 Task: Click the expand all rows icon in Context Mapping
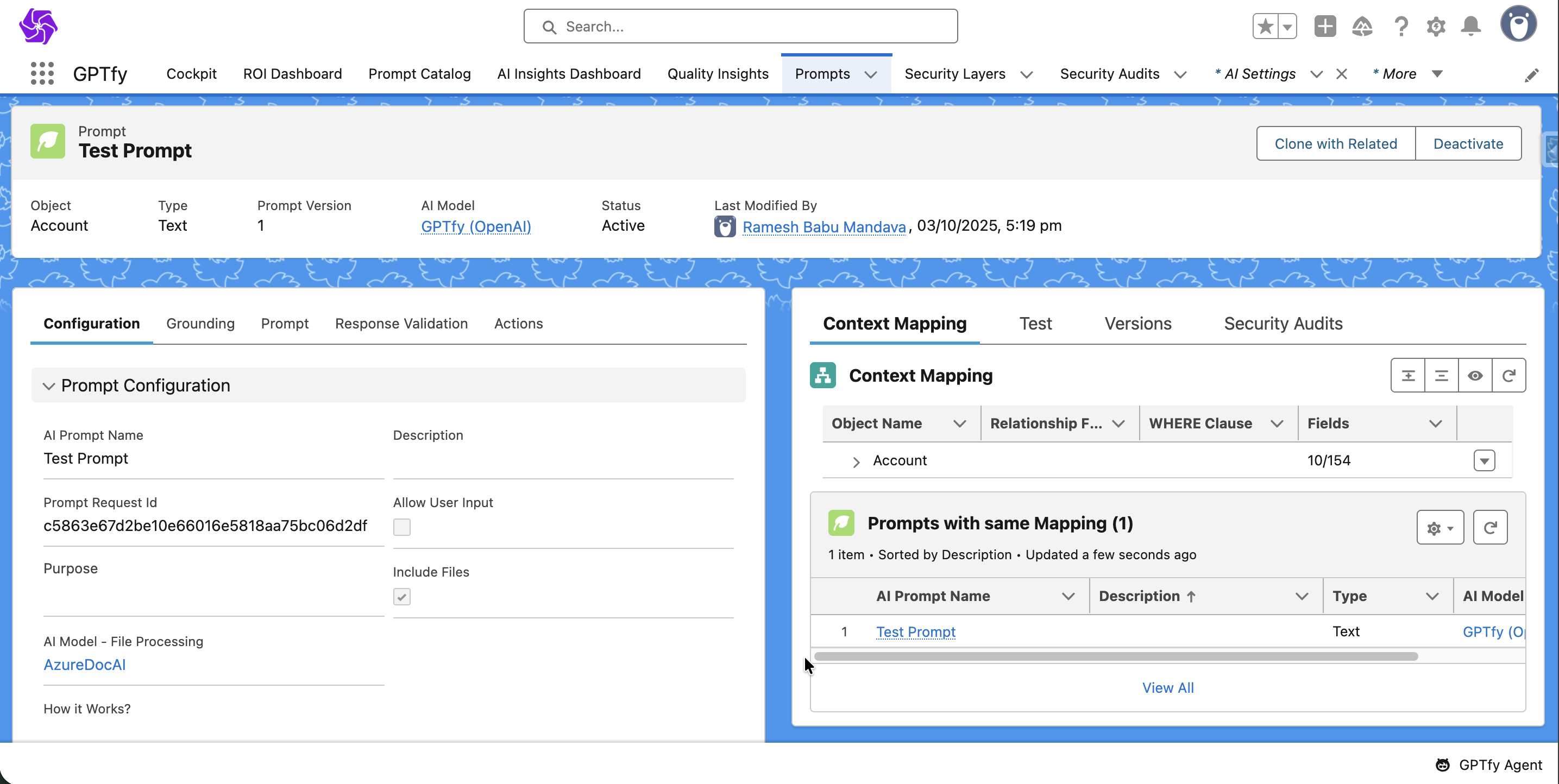tap(1407, 376)
